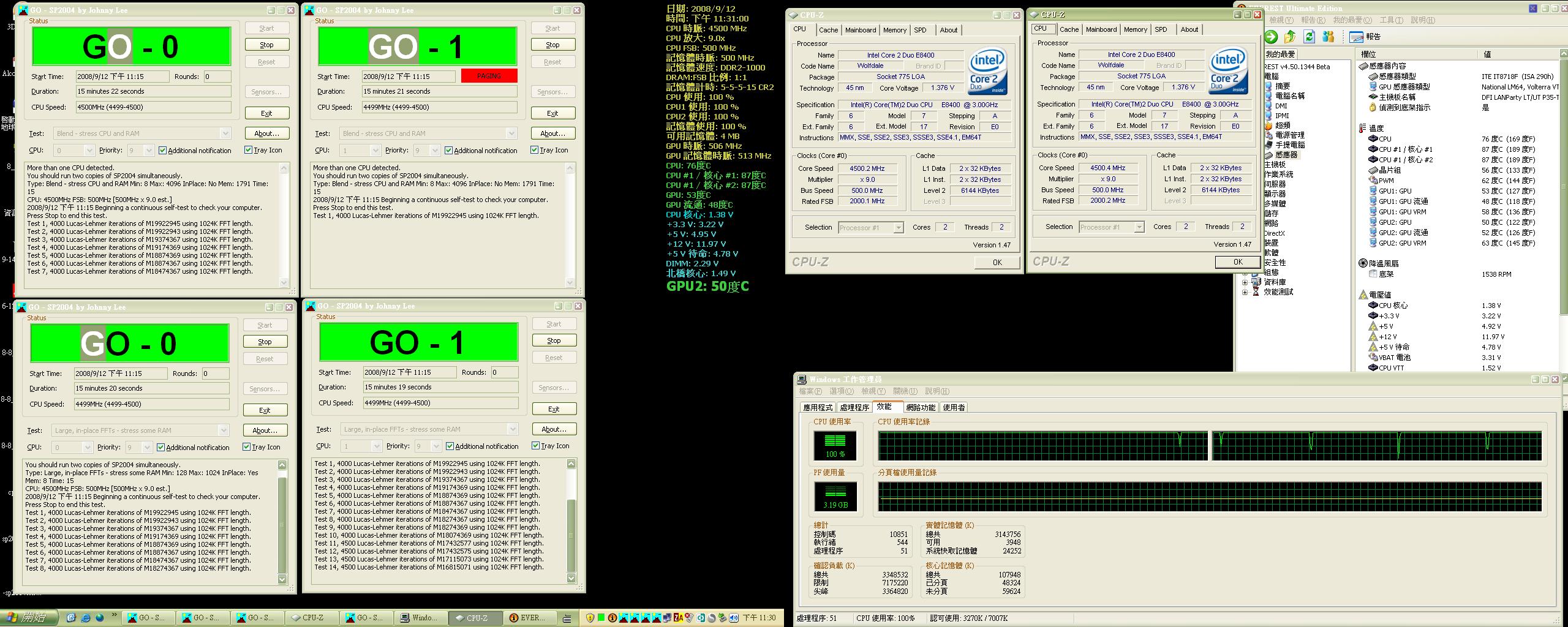Screen dimensions: 1568x627
Task: Click thermometer icon beside 溫度 heading
Action: click(x=1363, y=129)
